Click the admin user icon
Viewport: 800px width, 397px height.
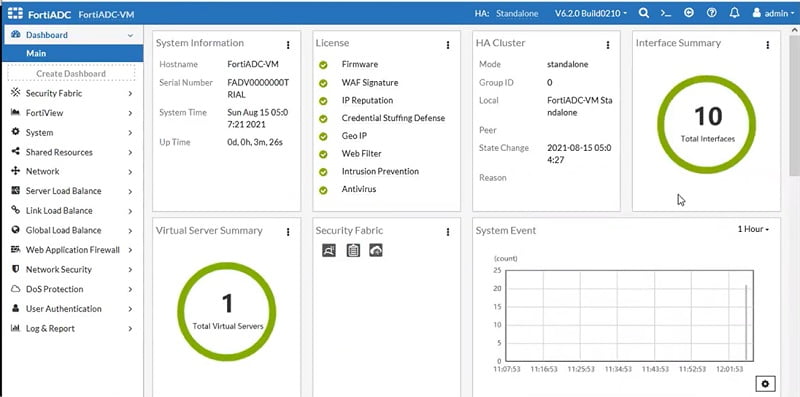[757, 13]
